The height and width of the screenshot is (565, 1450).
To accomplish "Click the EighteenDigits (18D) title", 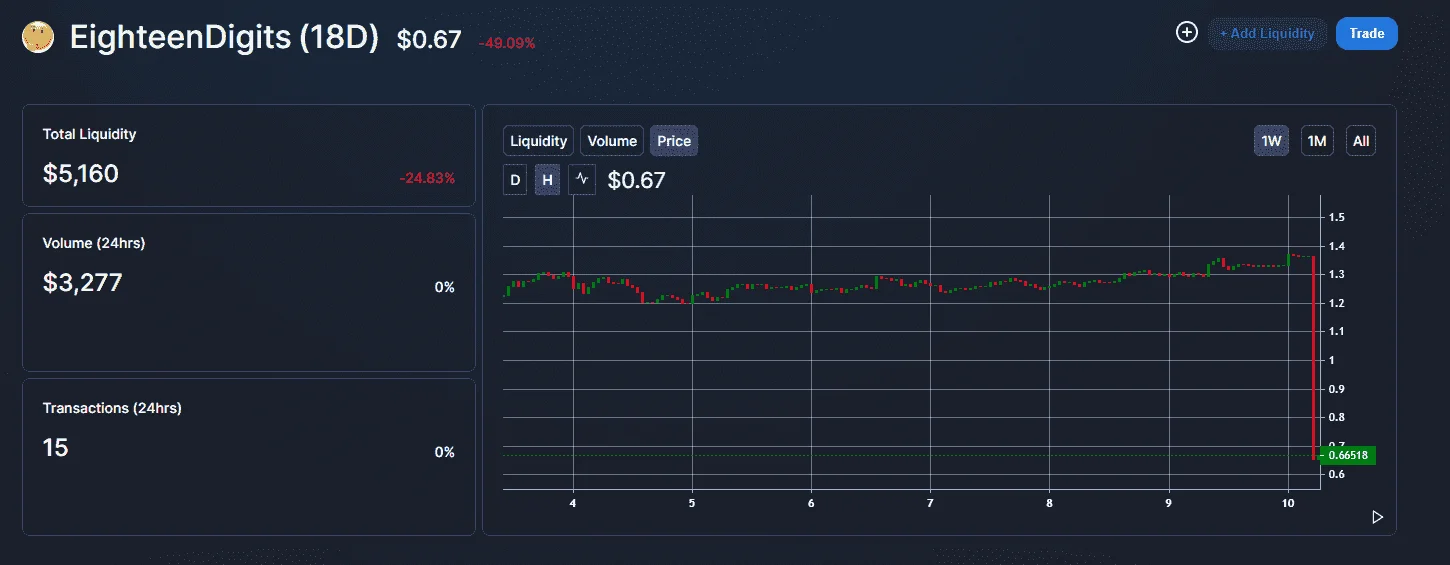I will (x=225, y=38).
